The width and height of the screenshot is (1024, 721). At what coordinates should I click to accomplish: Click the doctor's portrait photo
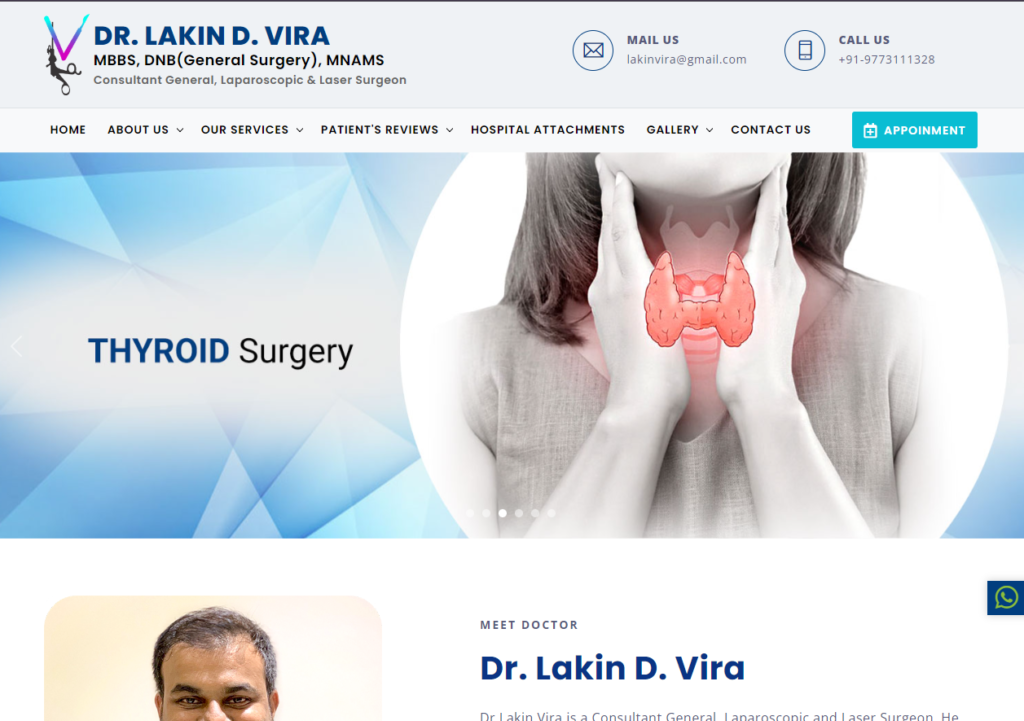point(213,658)
